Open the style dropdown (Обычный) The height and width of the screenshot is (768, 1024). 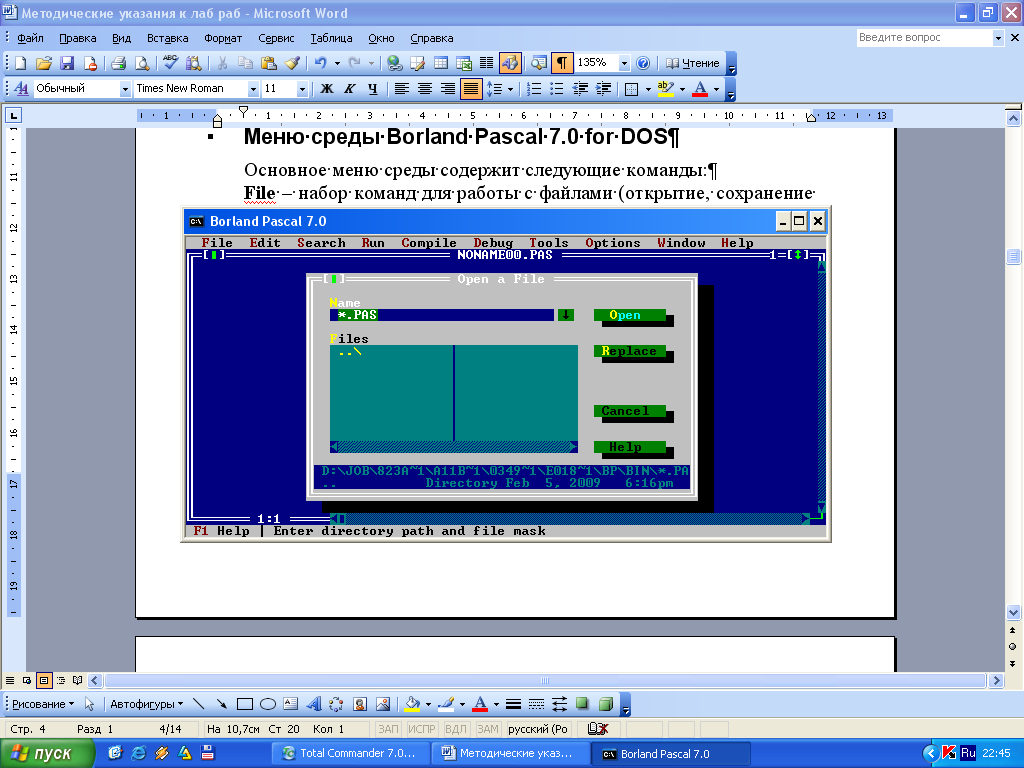(x=125, y=89)
